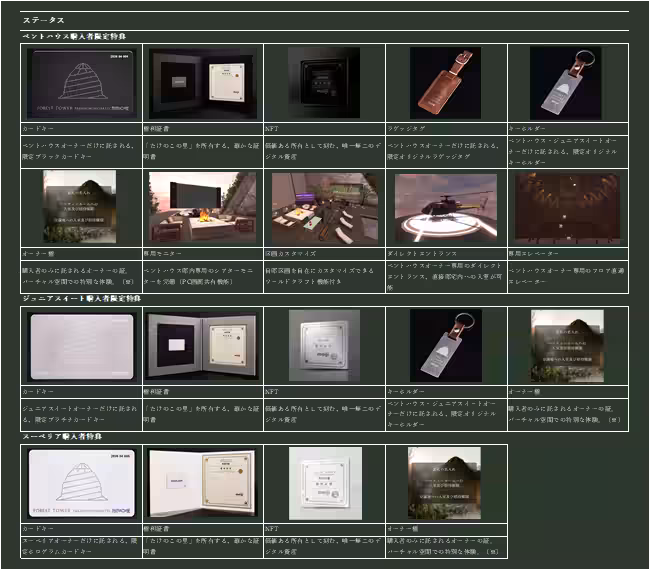650x570 pixels.
Task: Select the Superior section NFT image
Action: pyautogui.click(x=324, y=483)
